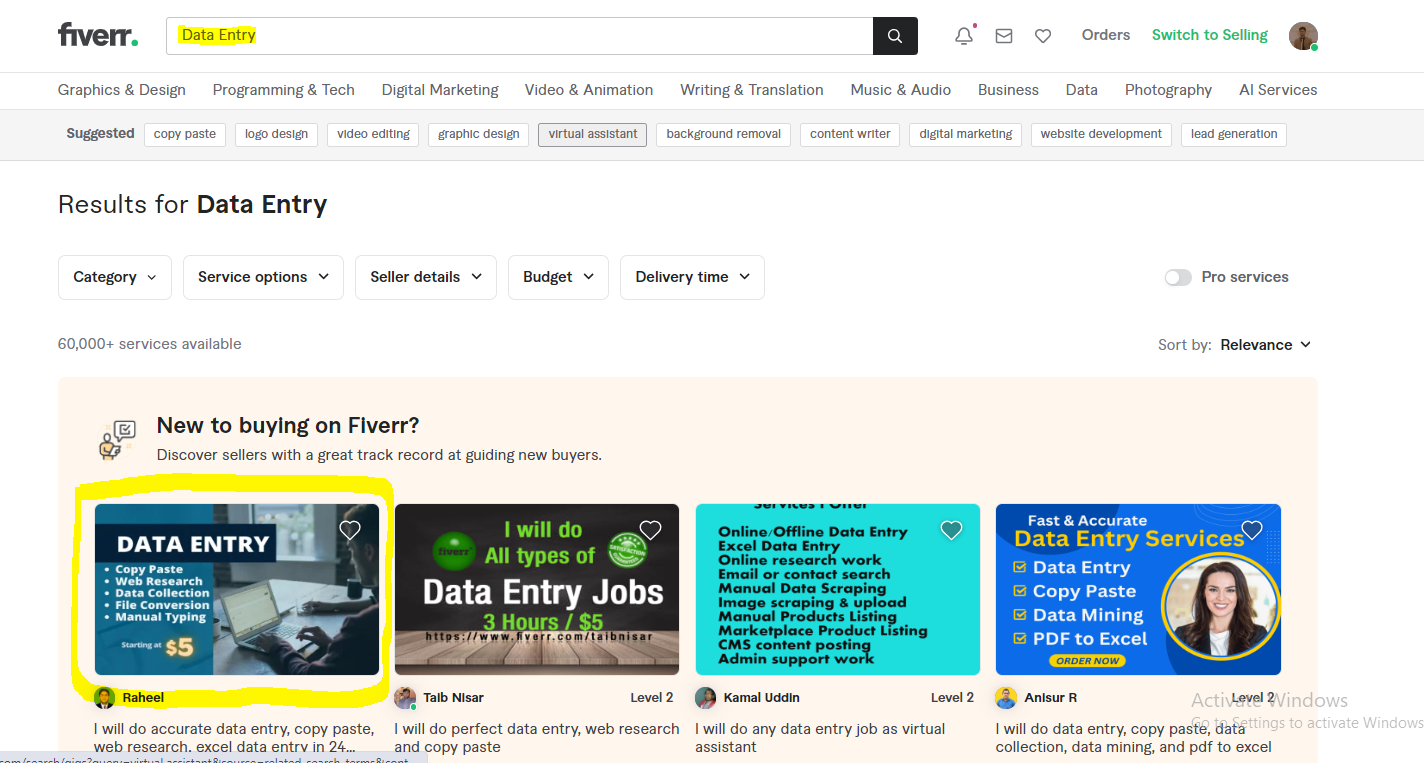Open Data category menu
1424x763 pixels.
pyautogui.click(x=1082, y=90)
